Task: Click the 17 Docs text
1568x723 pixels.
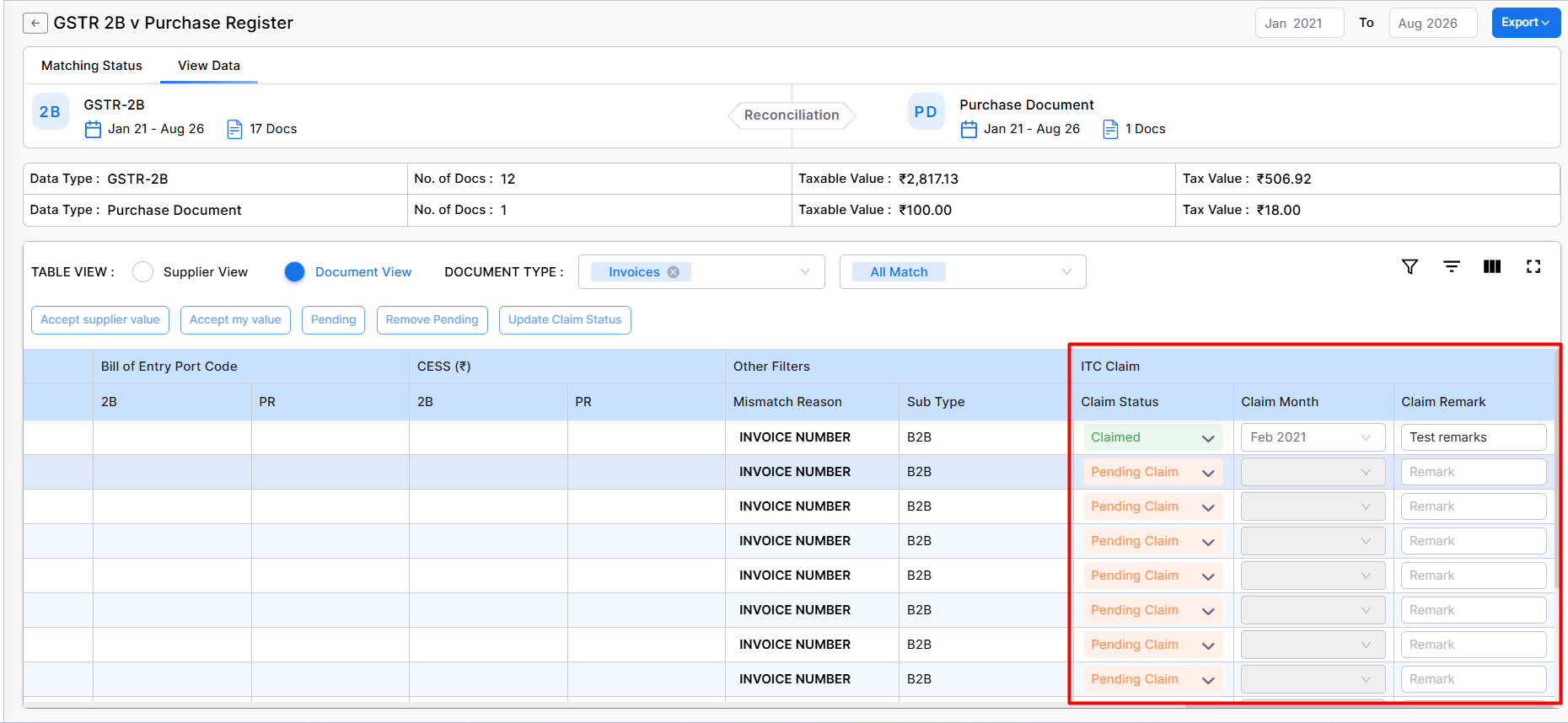Action: (273, 129)
